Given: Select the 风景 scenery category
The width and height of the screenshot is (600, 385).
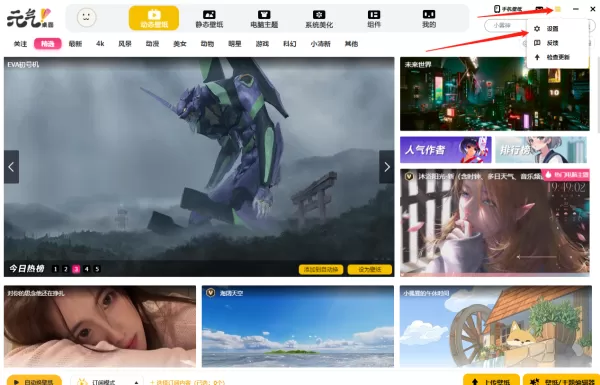Looking at the screenshot, I should (125, 44).
